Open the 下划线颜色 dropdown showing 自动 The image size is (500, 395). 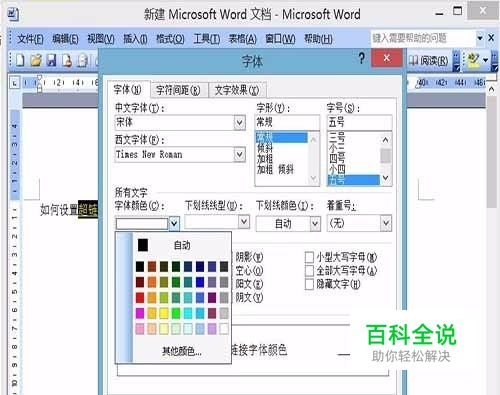point(315,224)
